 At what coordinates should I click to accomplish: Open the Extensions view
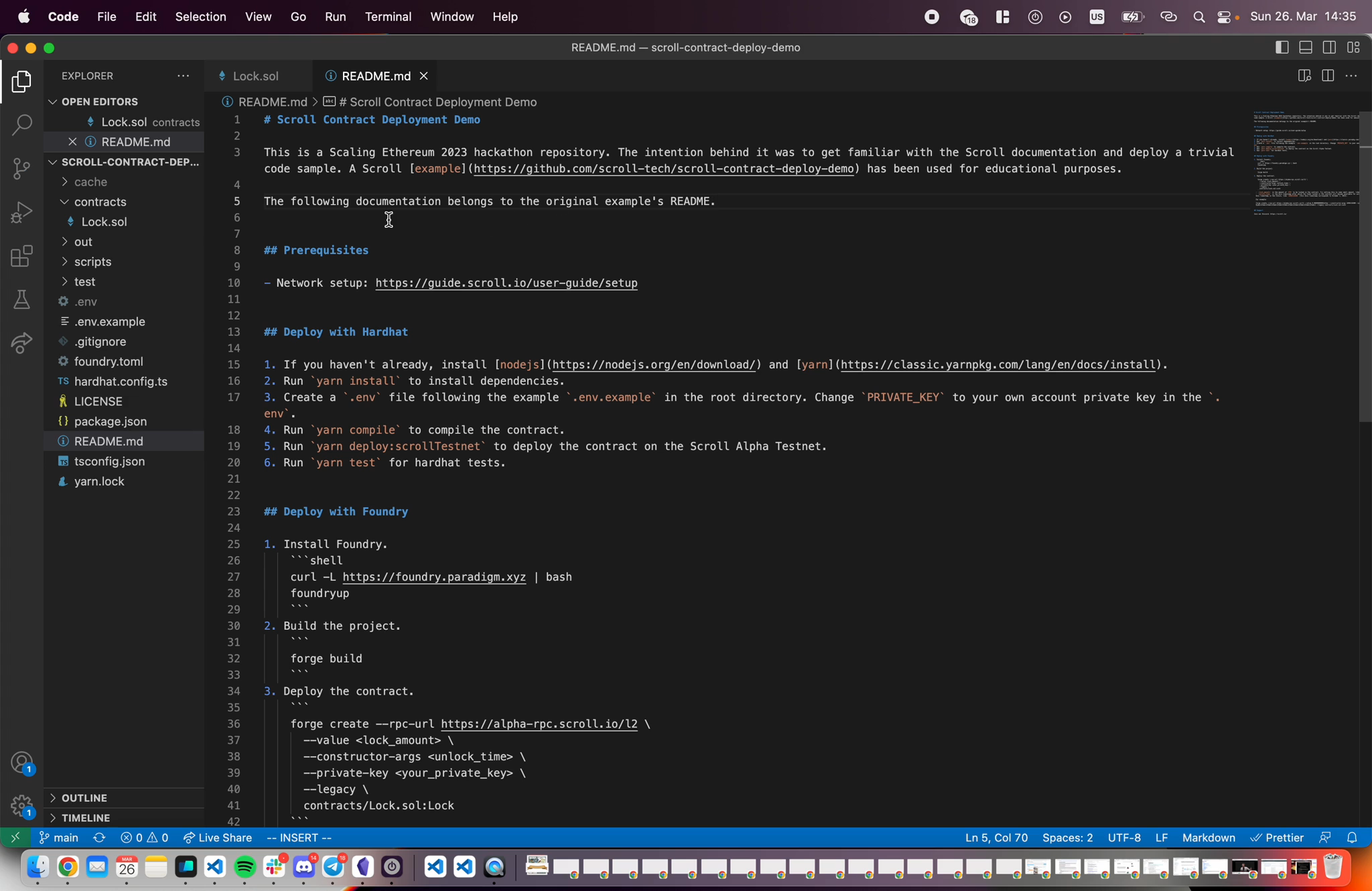(x=21, y=256)
